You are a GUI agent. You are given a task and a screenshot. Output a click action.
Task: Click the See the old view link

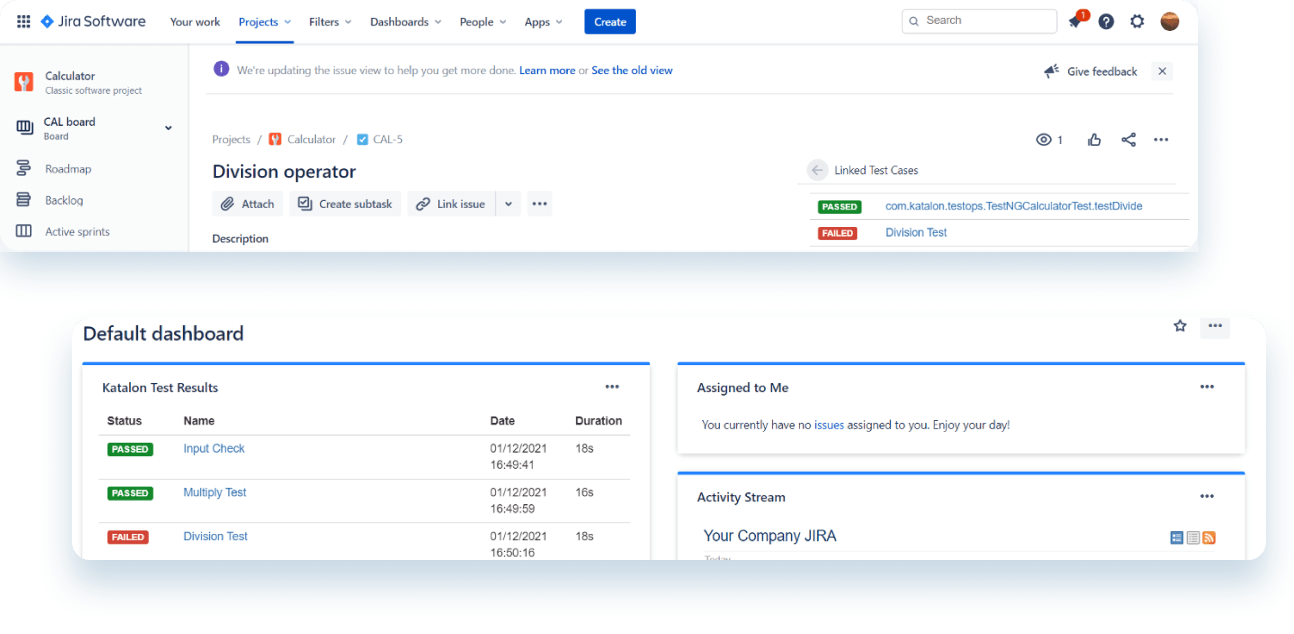[632, 71]
